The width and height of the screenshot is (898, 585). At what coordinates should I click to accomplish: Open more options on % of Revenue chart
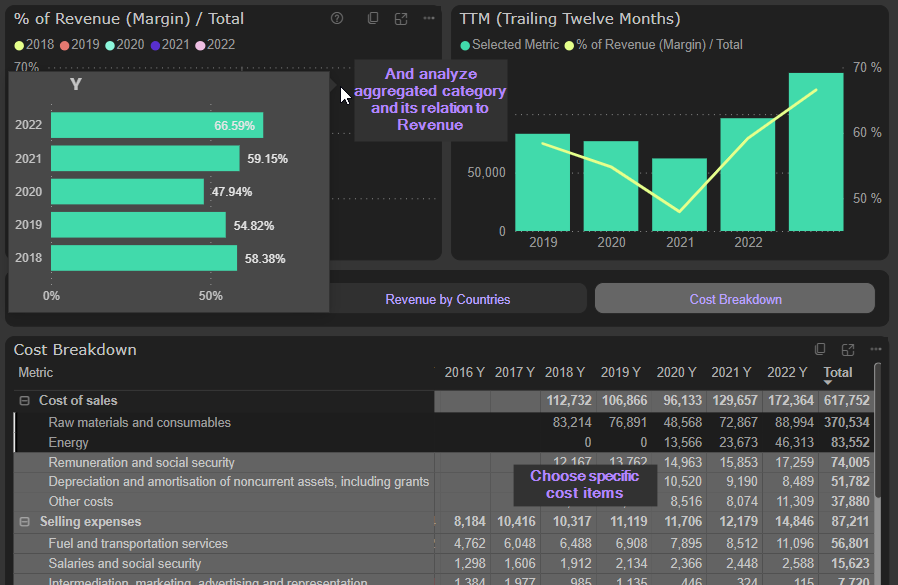point(429,18)
